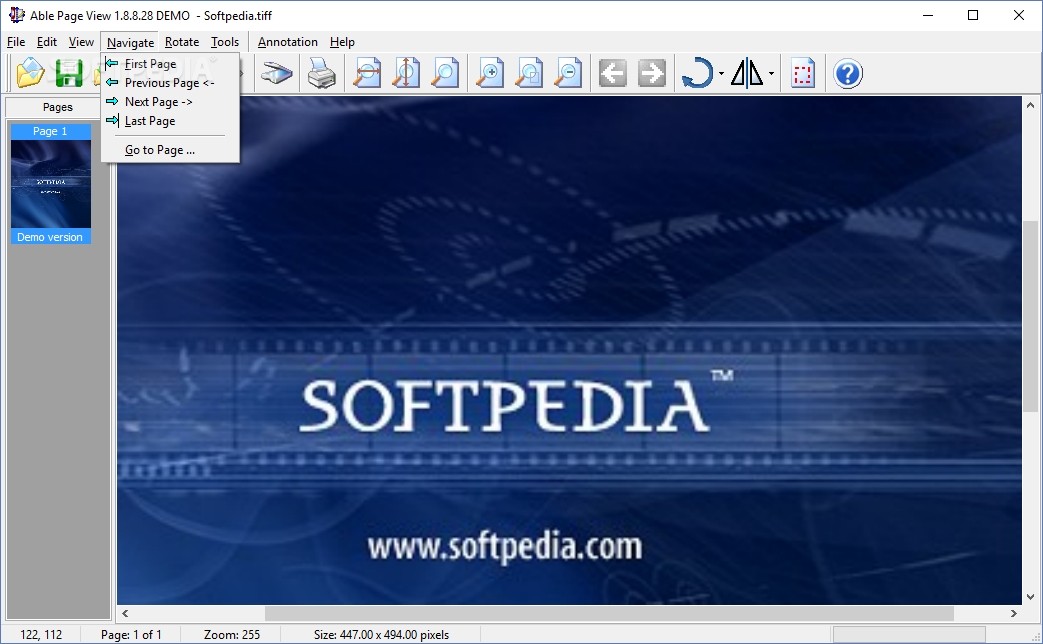Open the Edit menu
1043x644 pixels.
point(47,42)
